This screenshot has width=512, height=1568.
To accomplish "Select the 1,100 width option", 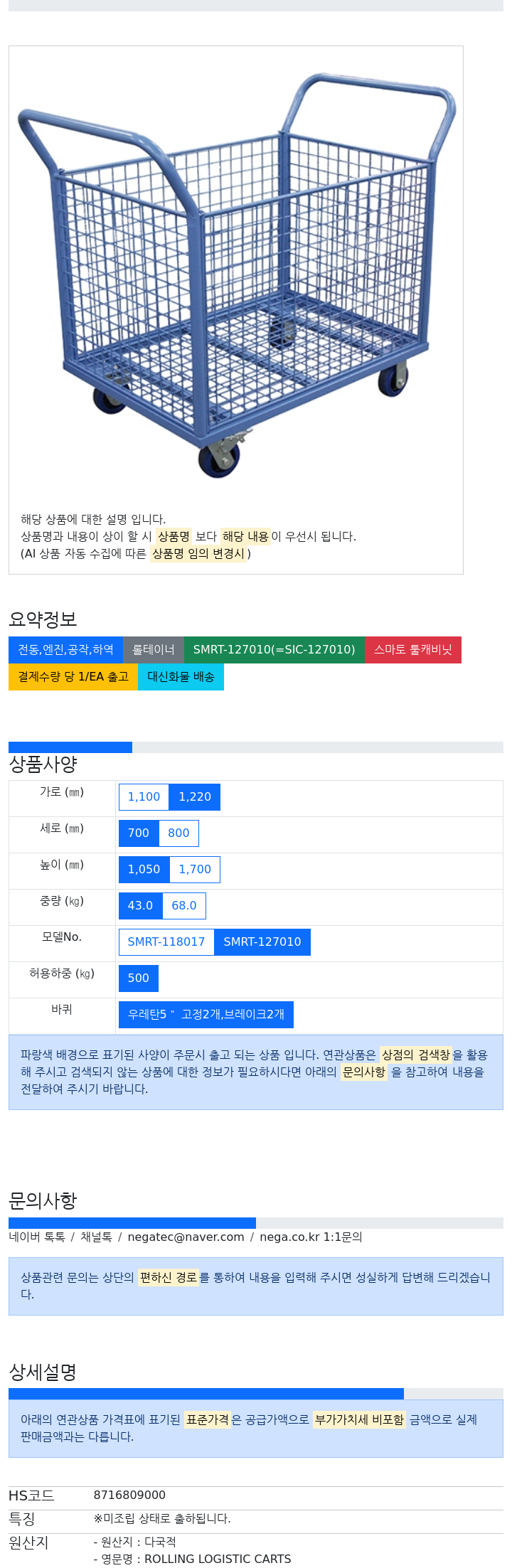I will (x=144, y=797).
